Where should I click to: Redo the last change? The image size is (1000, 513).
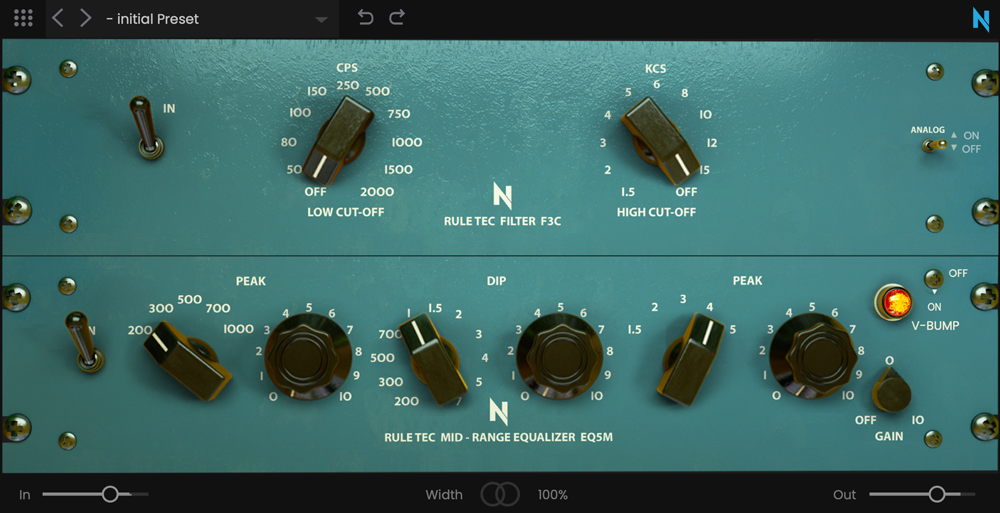pyautogui.click(x=397, y=17)
